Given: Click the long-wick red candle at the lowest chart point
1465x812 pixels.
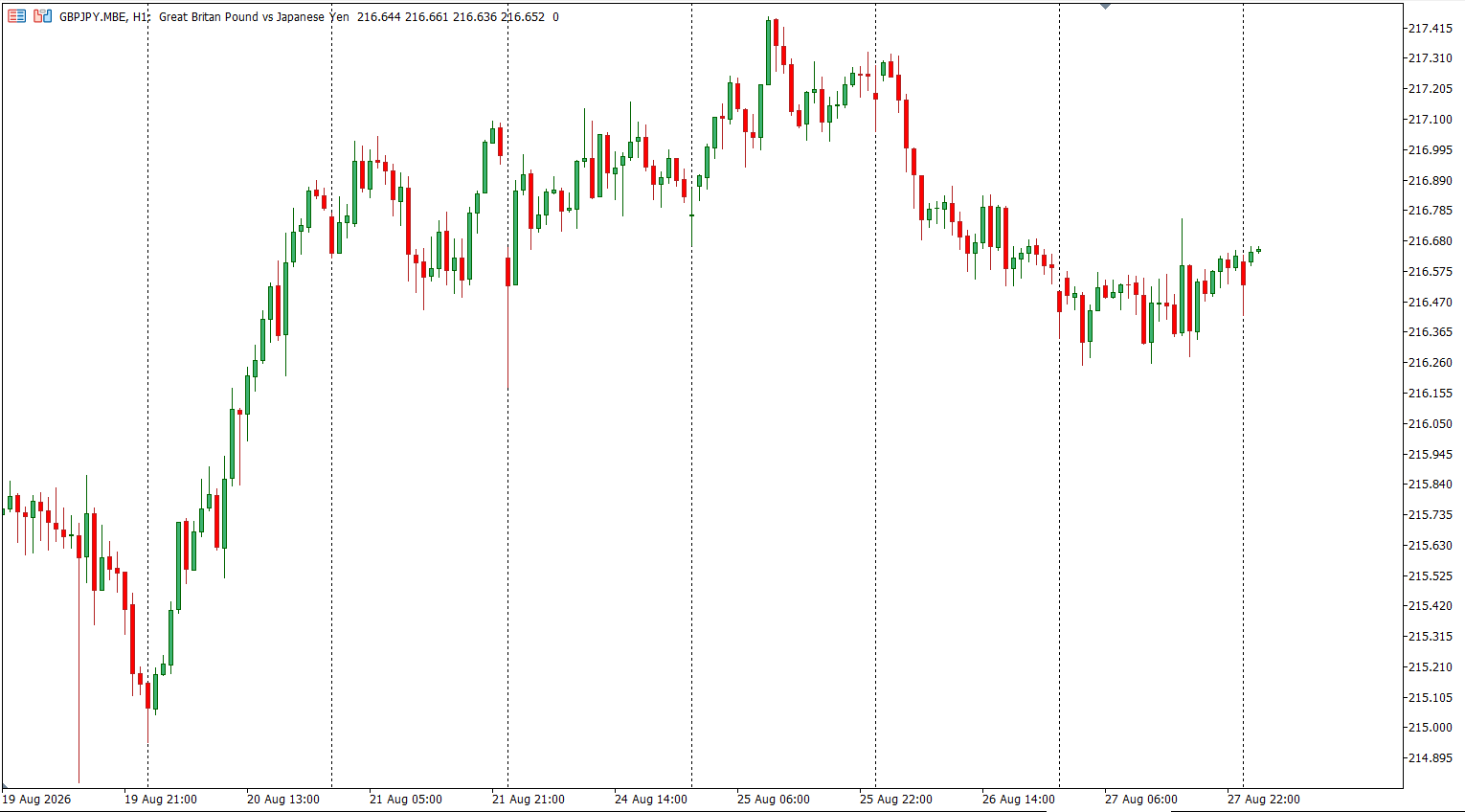Looking at the screenshot, I should click(79, 651).
